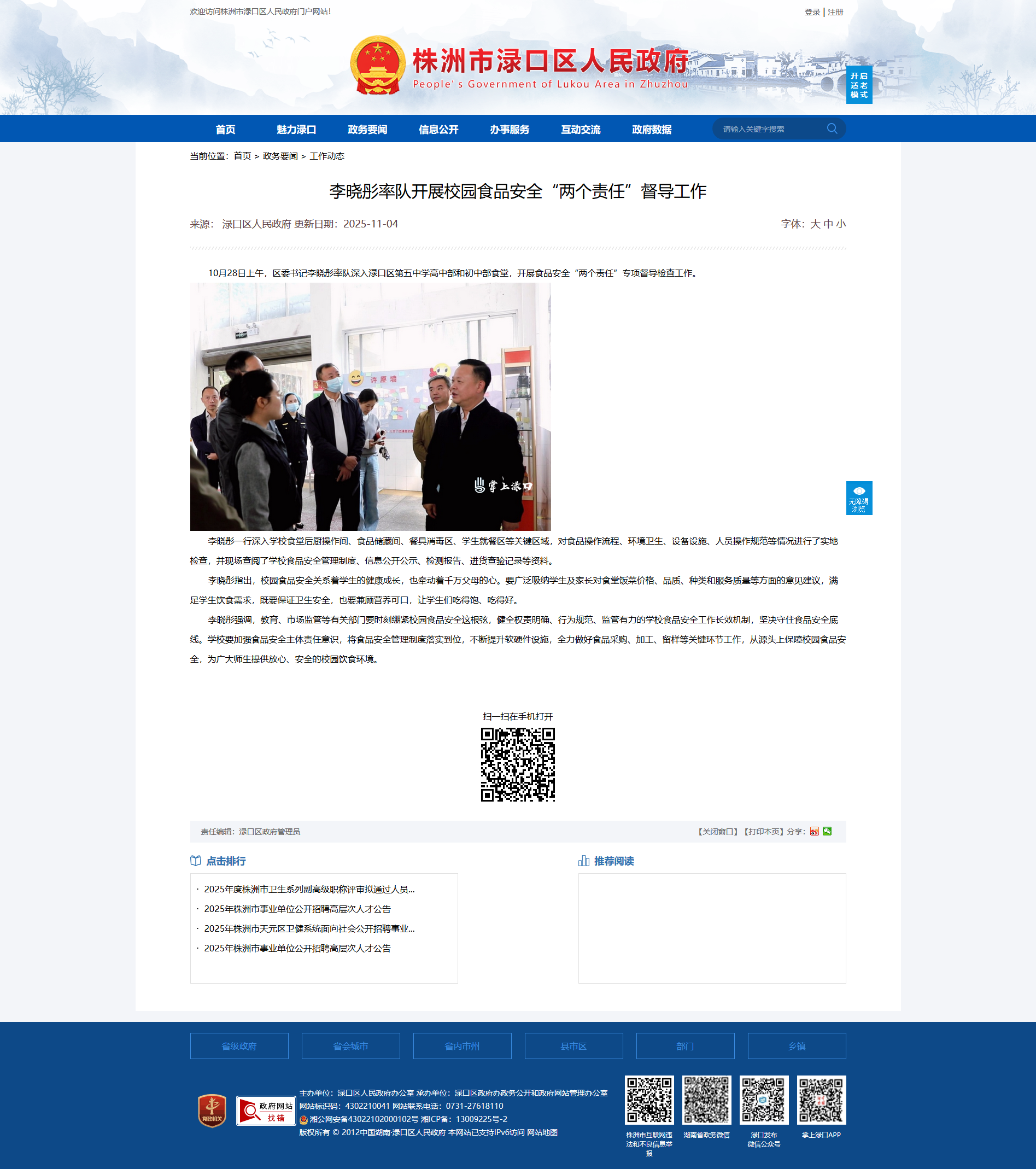Expand the 乡镇 links dropdown

797,1046
